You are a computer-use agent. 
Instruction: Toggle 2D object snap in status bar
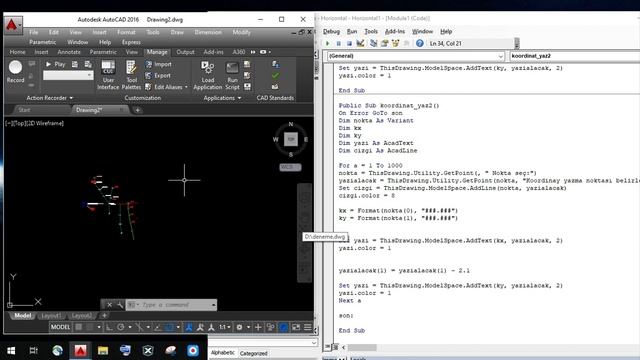tap(169, 327)
